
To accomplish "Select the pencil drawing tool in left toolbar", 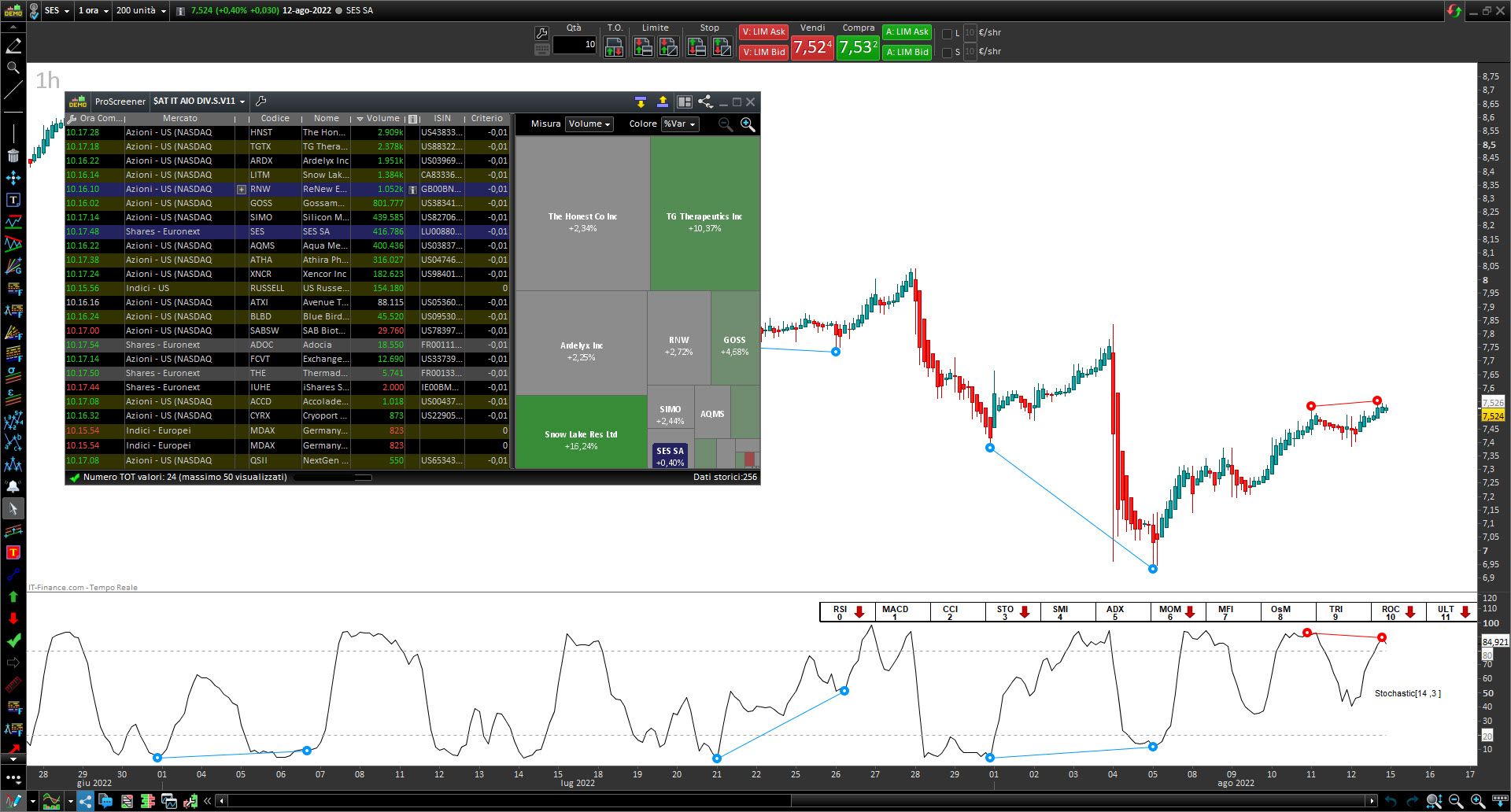I will [x=13, y=46].
